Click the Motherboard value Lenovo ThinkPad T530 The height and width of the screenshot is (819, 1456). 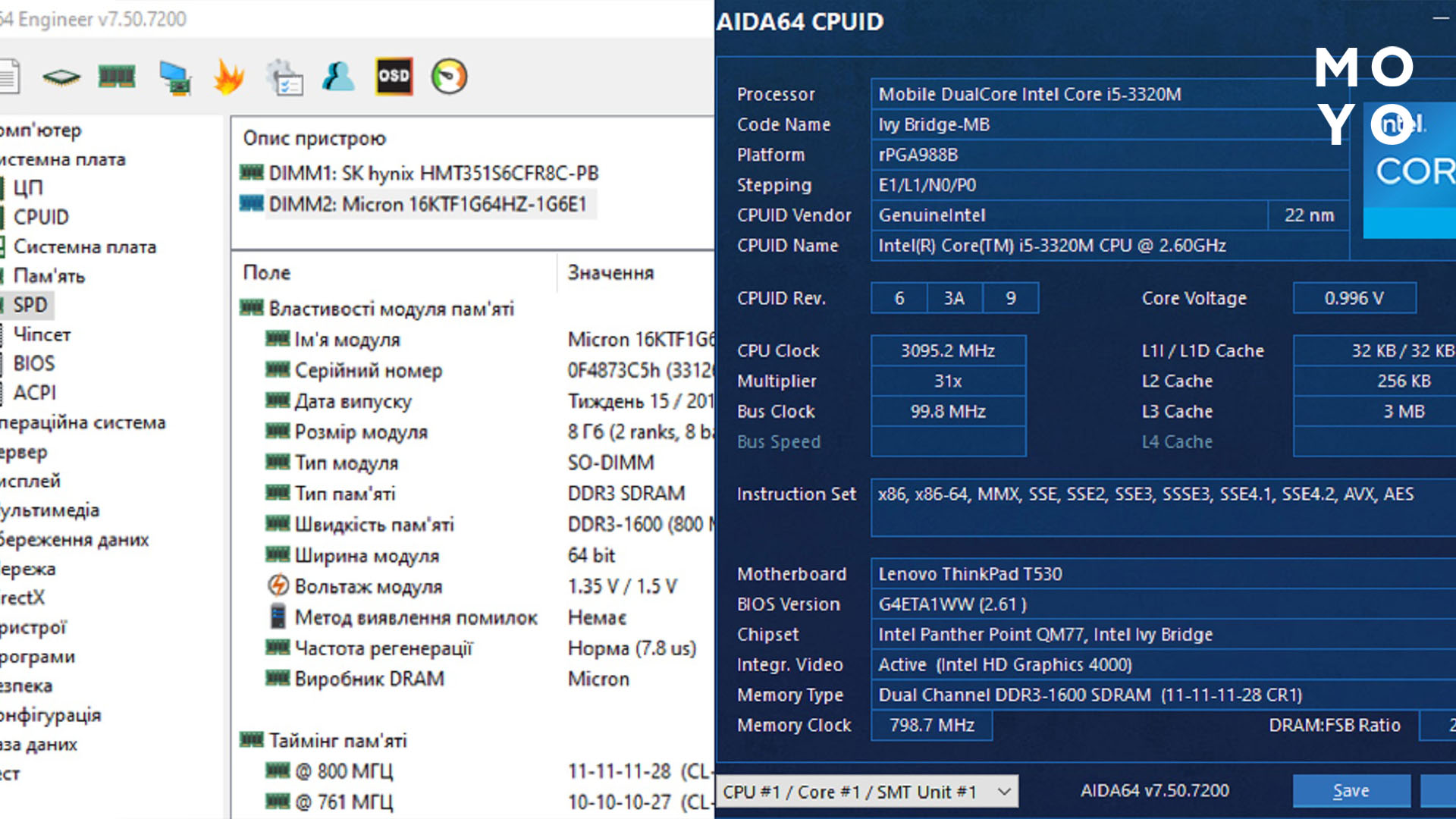(x=1163, y=574)
